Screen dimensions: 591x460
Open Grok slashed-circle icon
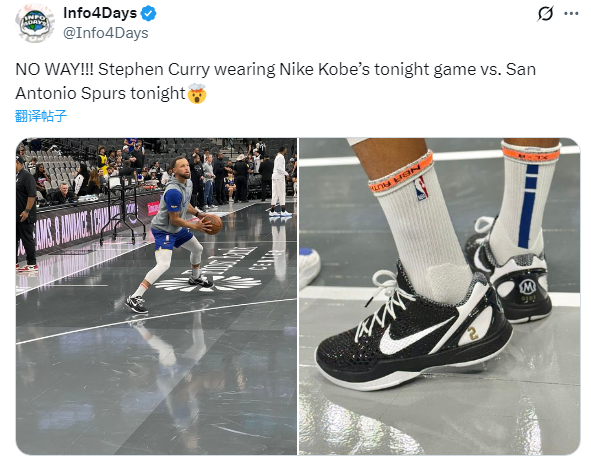click(545, 14)
